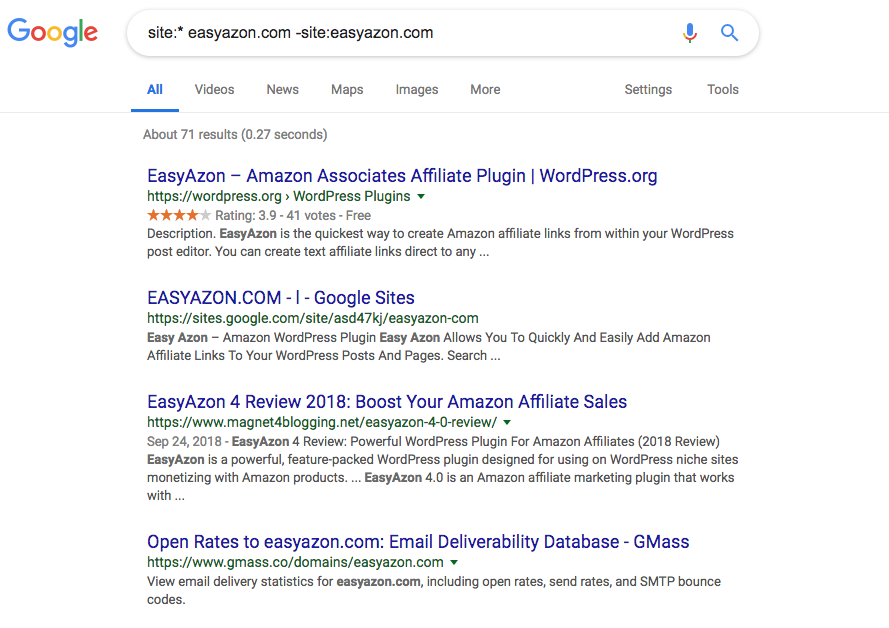Open EasyAzon 4 Review 2018 result
This screenshot has width=889, height=628.
387,402
